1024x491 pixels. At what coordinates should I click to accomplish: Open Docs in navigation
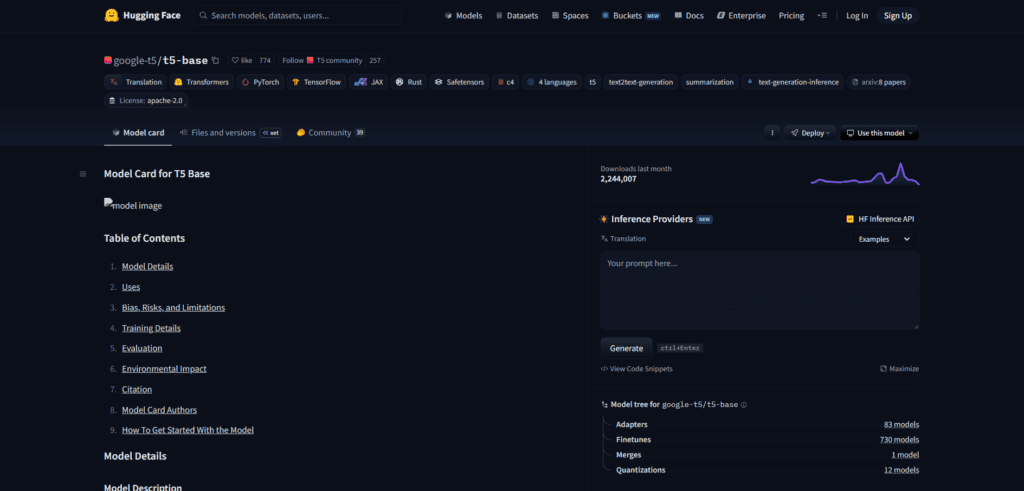[x=689, y=16]
